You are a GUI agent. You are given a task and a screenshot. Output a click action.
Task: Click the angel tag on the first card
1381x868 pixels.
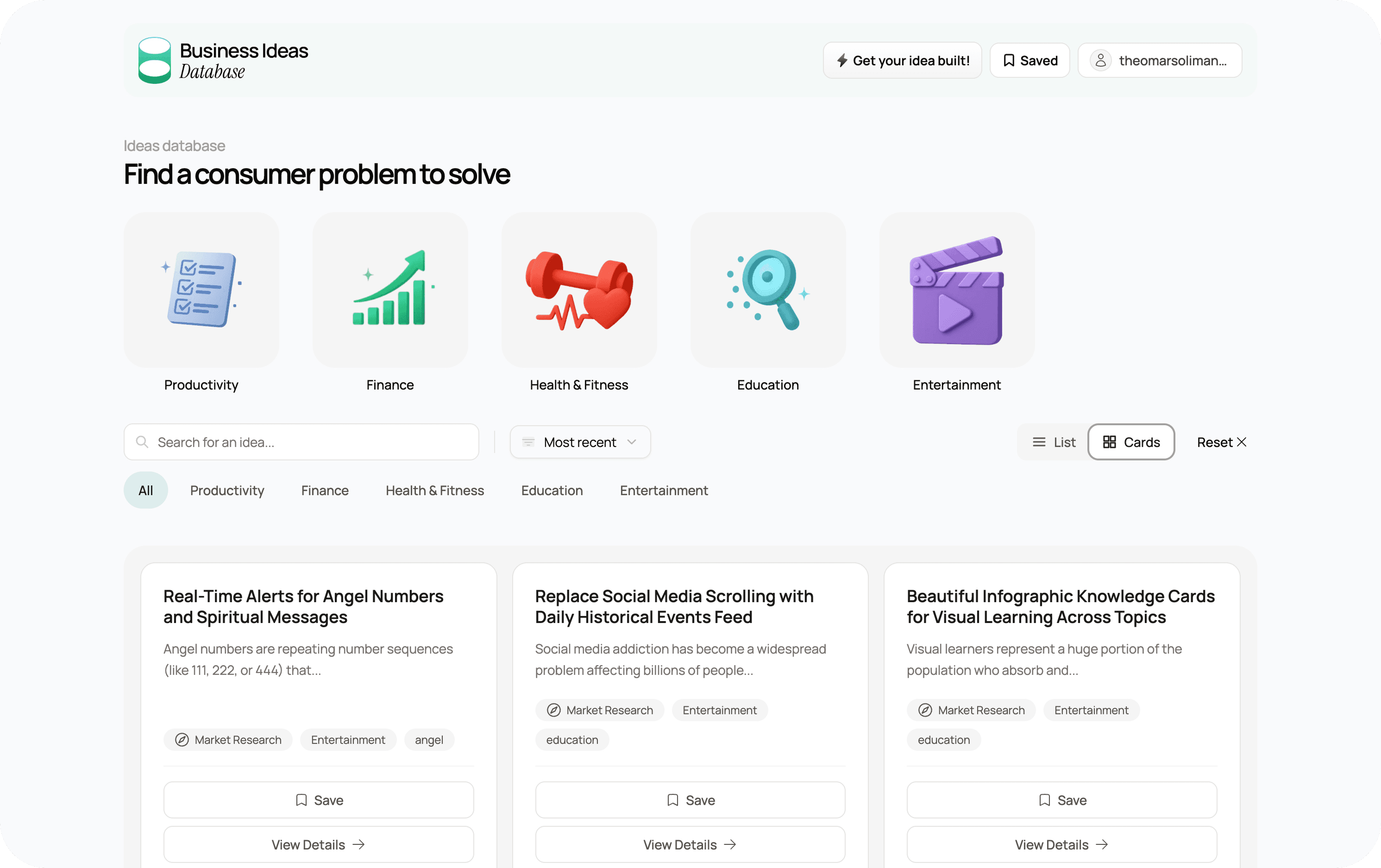point(428,740)
